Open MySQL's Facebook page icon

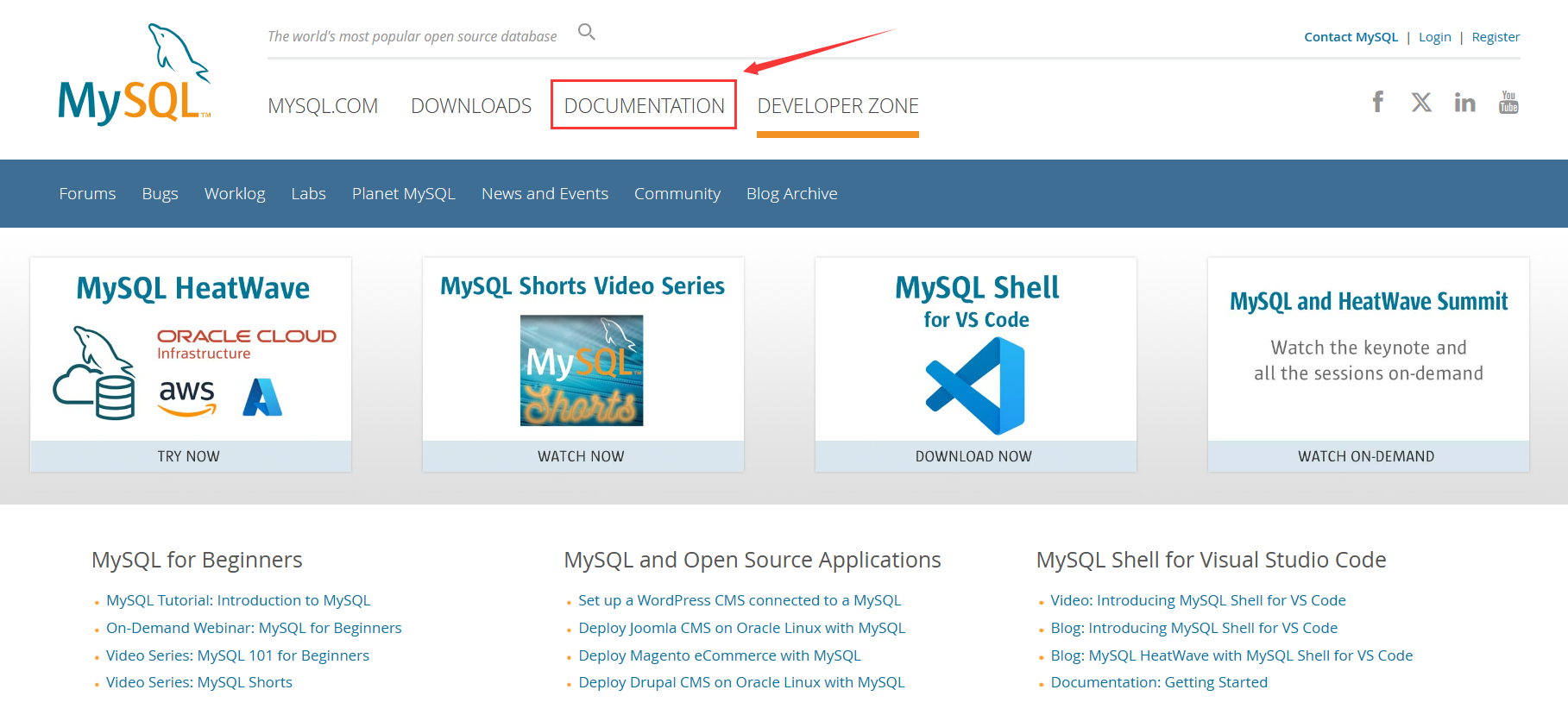point(1378,102)
